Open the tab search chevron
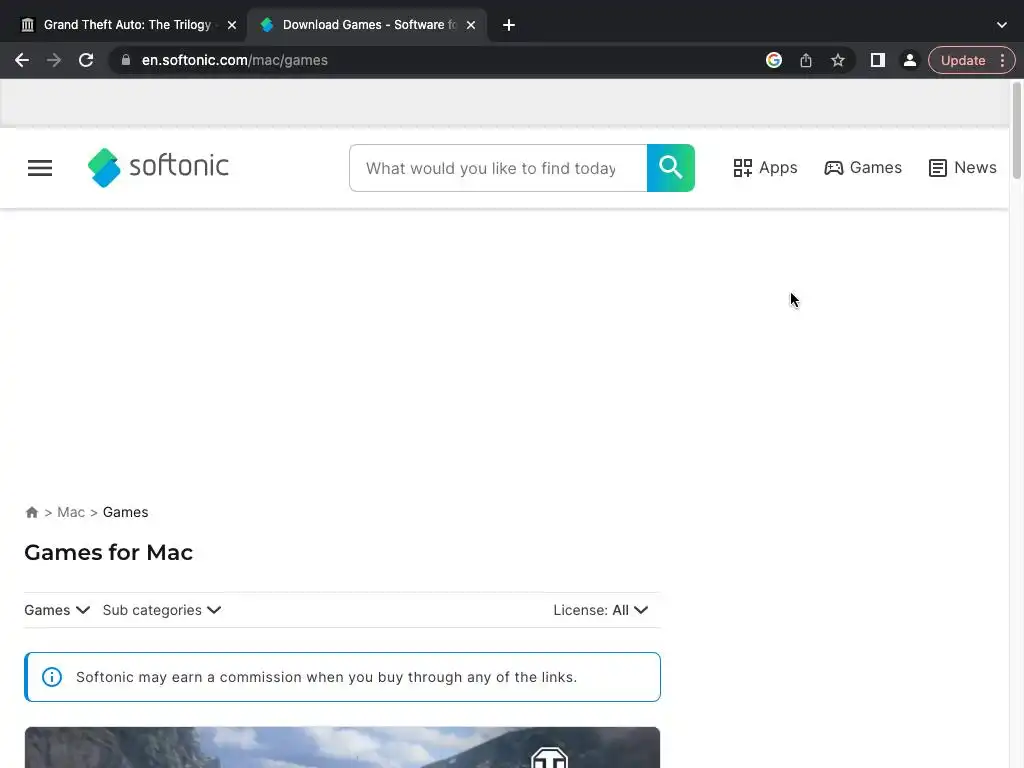The height and width of the screenshot is (768, 1024). pyautogui.click(x=1002, y=25)
